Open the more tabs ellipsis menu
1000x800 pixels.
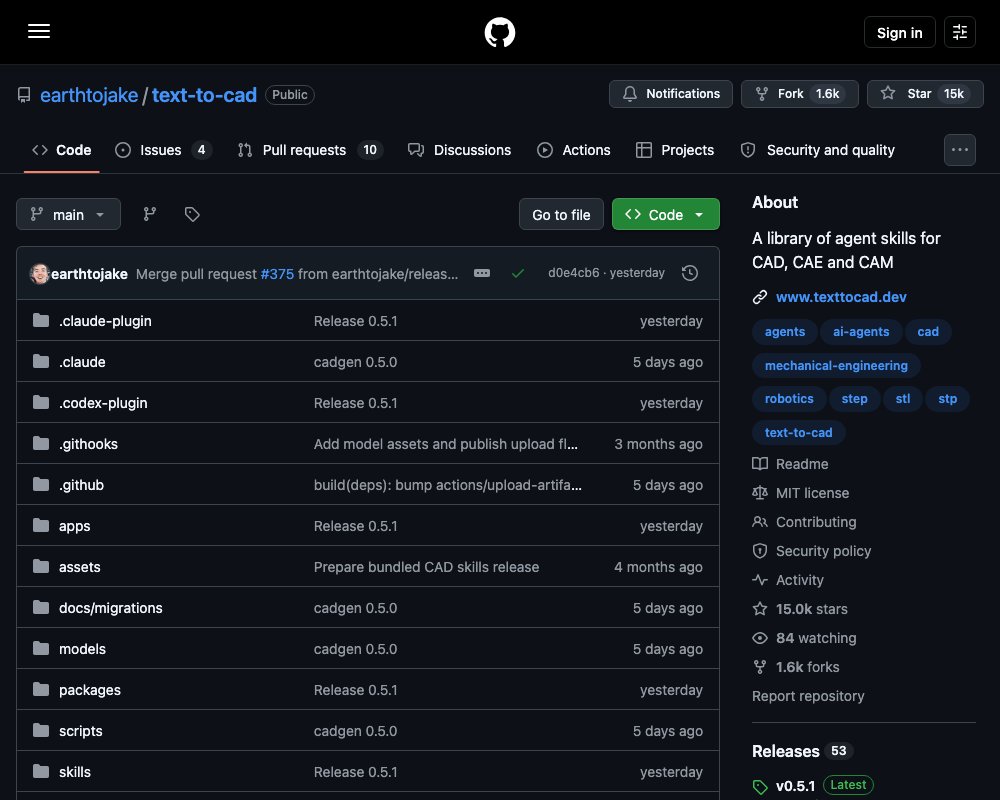(959, 150)
